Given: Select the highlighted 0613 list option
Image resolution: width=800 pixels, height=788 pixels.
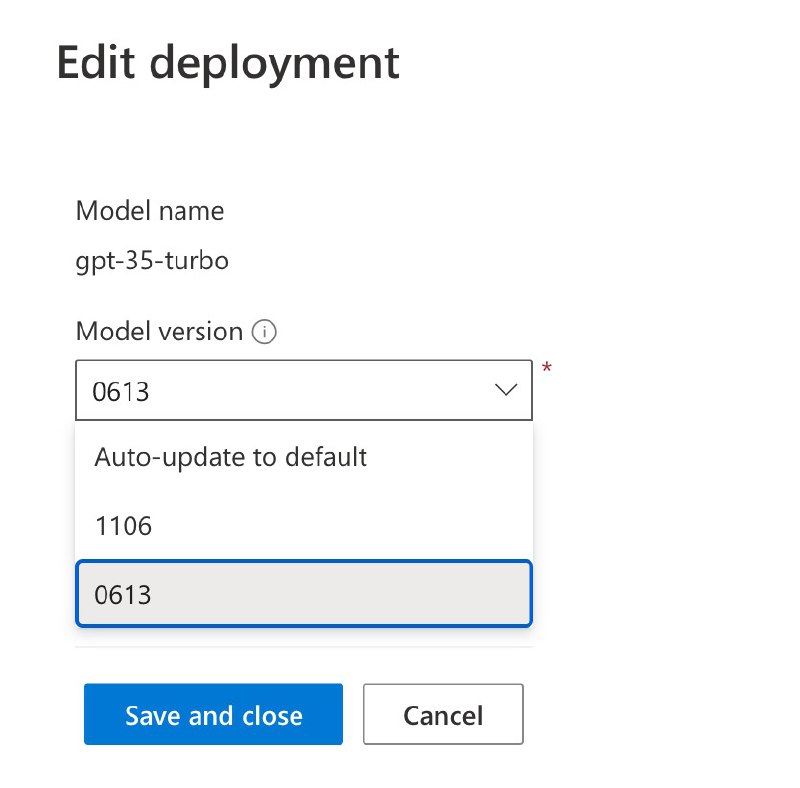Looking at the screenshot, I should (303, 594).
